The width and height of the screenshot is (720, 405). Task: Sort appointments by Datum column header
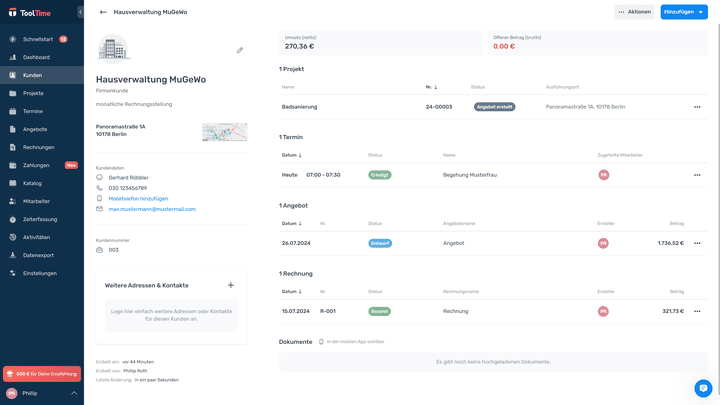pos(292,155)
